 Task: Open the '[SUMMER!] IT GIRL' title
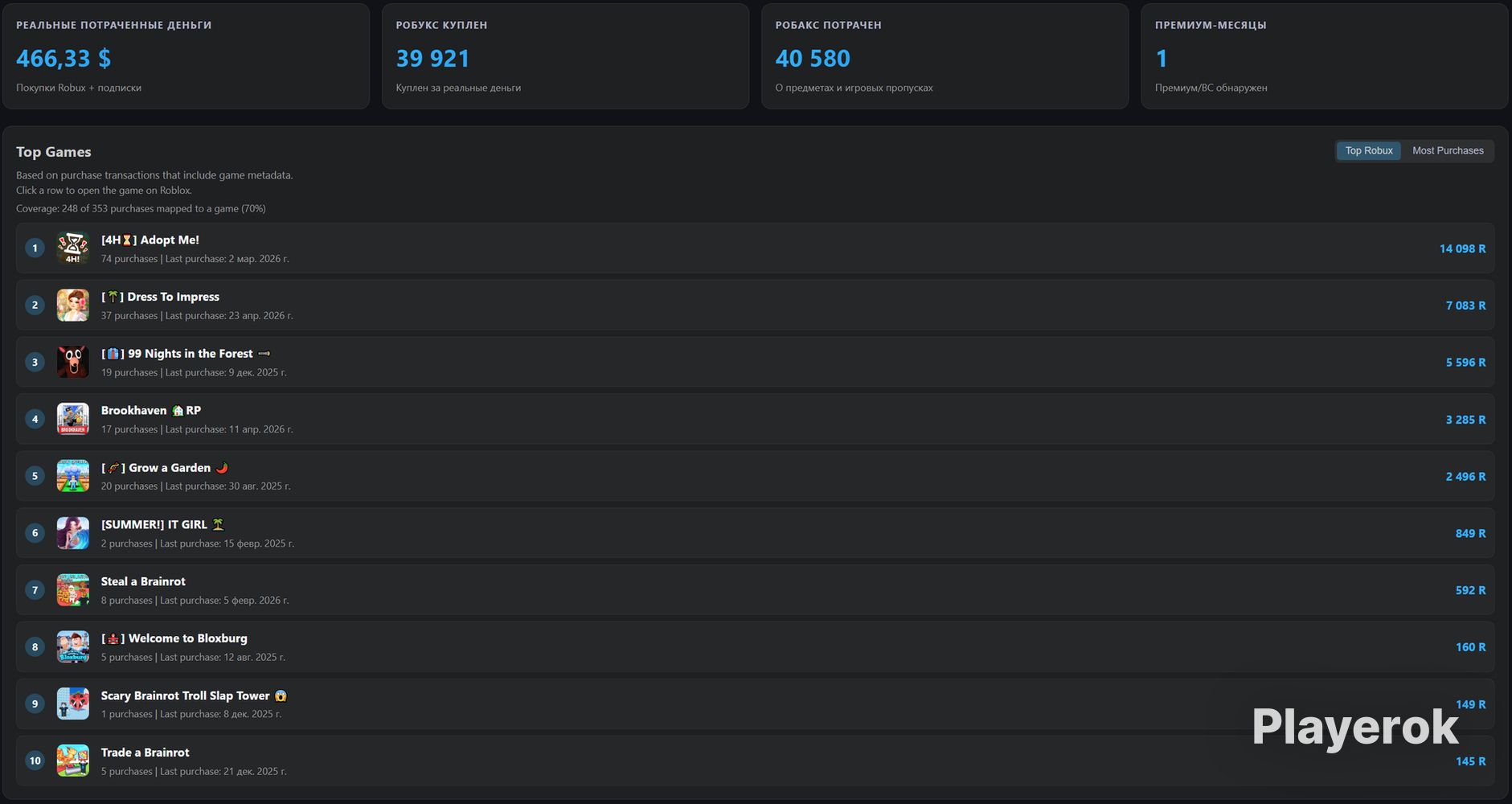click(162, 524)
